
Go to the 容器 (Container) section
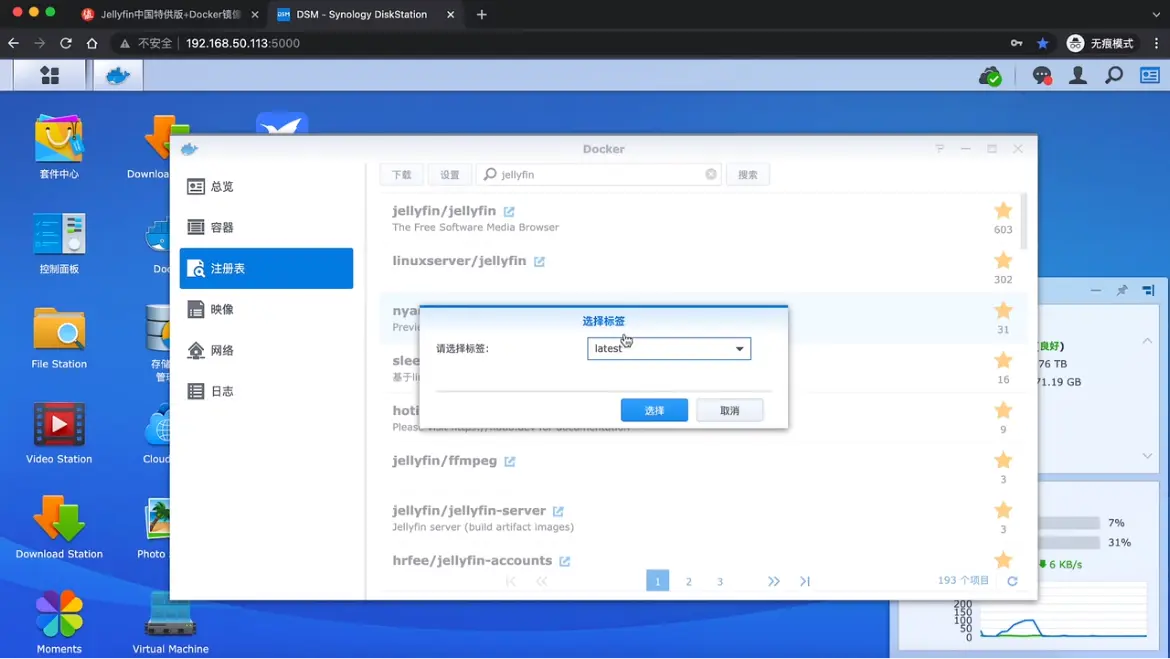pos(222,228)
